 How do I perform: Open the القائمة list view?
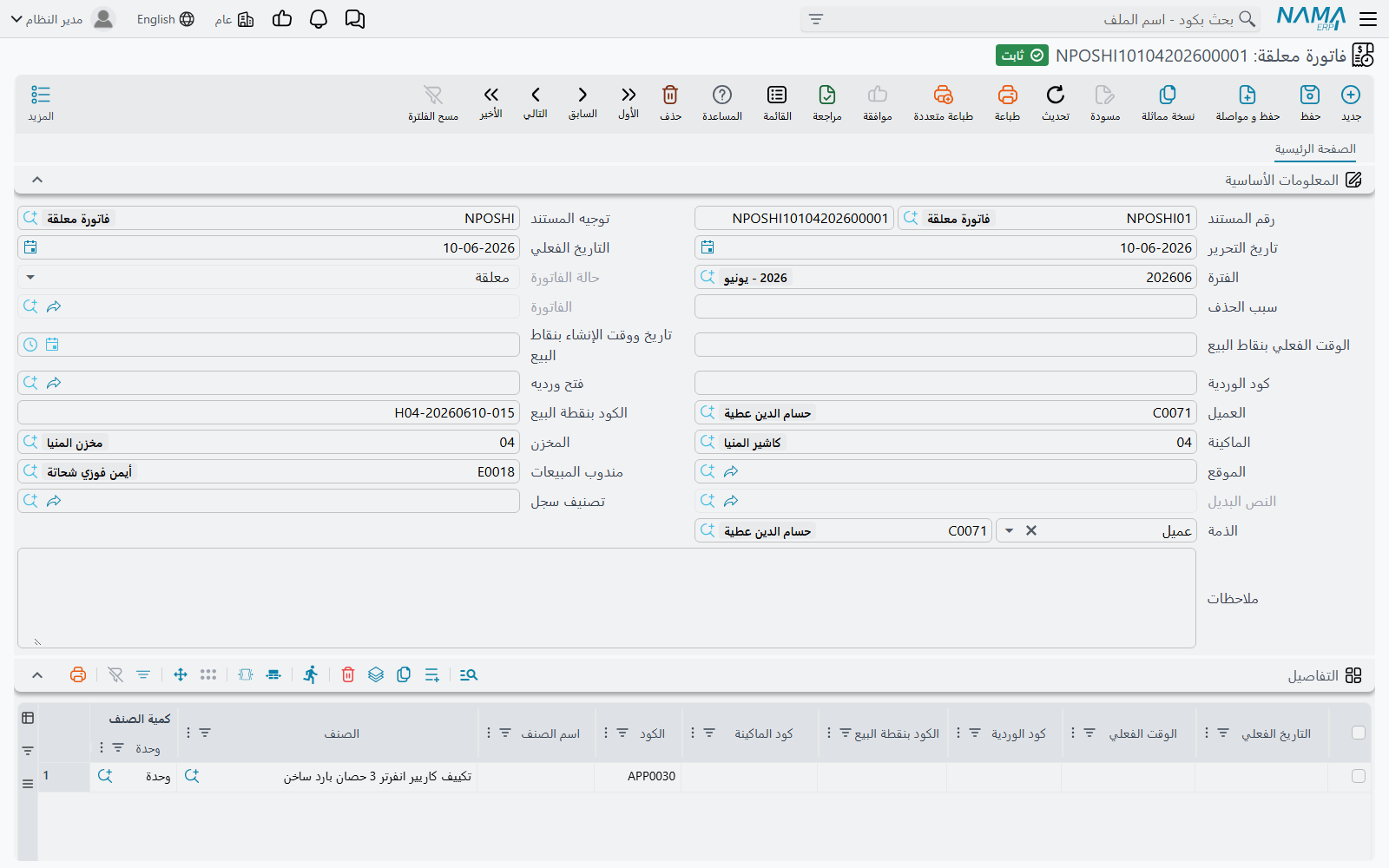(777, 102)
